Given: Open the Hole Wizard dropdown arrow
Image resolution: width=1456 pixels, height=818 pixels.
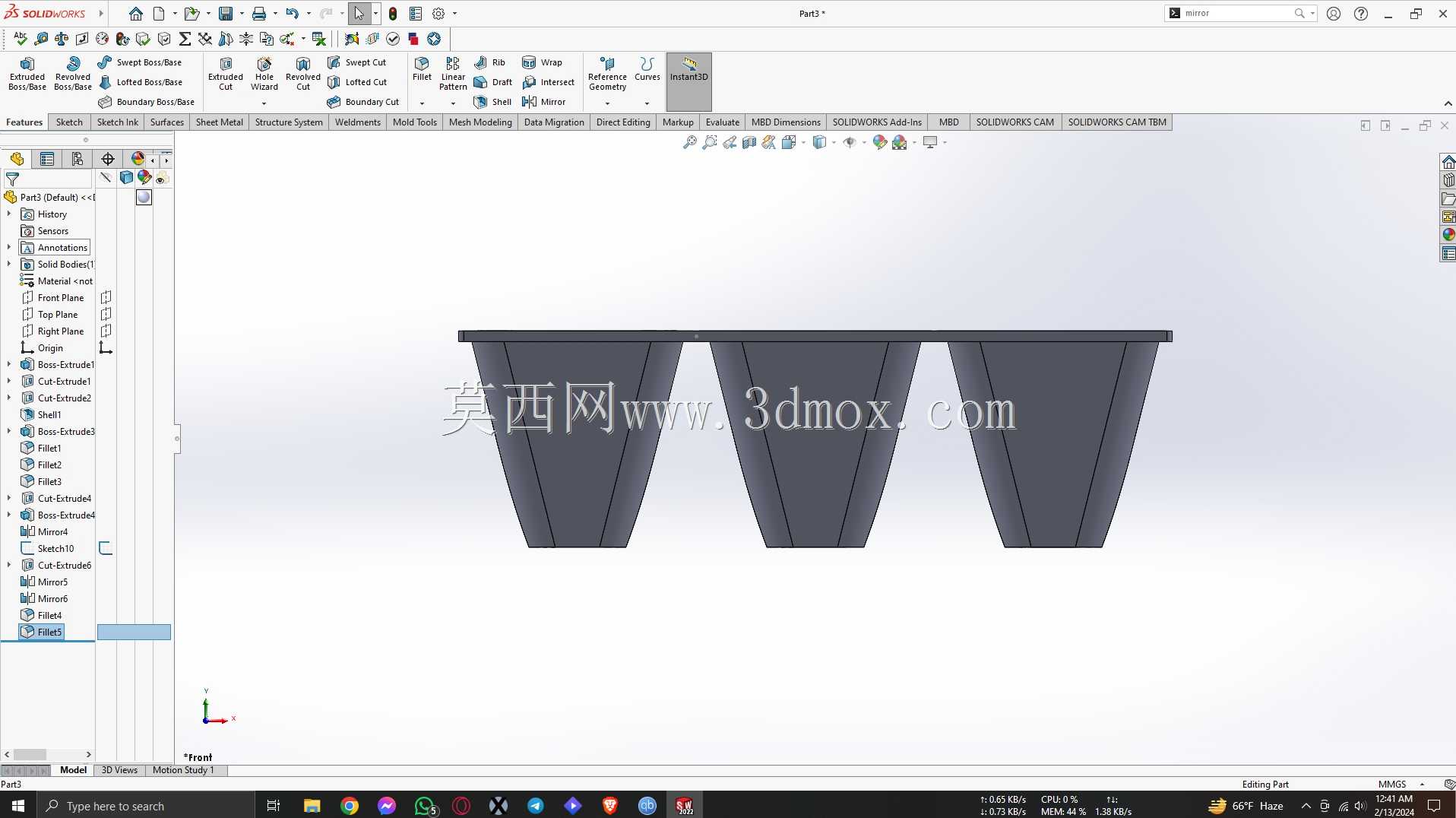Looking at the screenshot, I should point(264,103).
